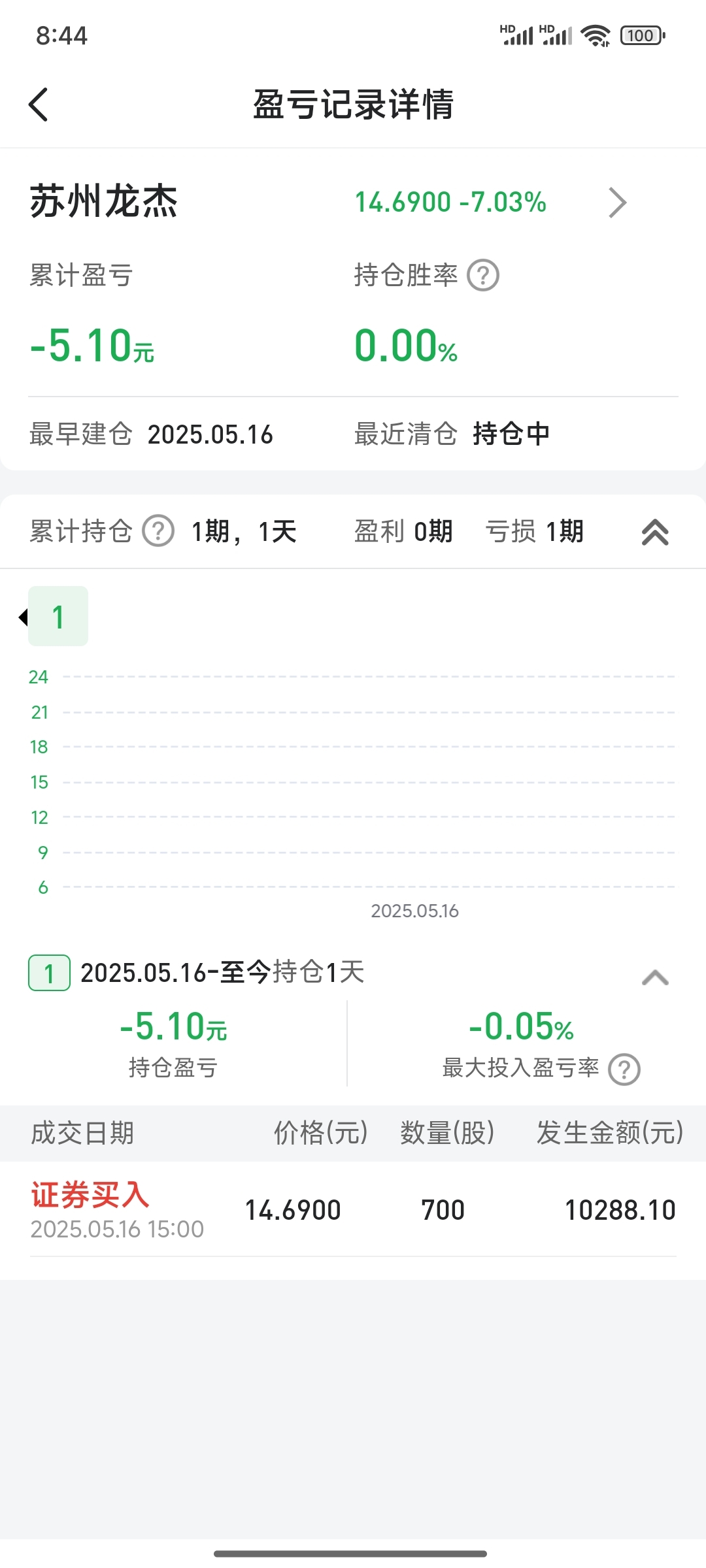The height and width of the screenshot is (1568, 706).
Task: Open help icon next to 持仓胜率
Action: 483,275
